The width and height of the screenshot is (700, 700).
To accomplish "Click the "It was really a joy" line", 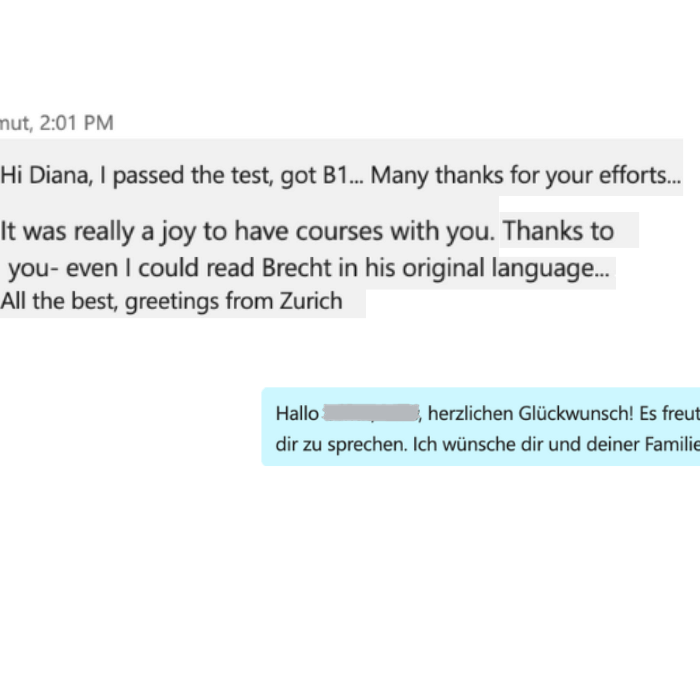I will point(92,232).
